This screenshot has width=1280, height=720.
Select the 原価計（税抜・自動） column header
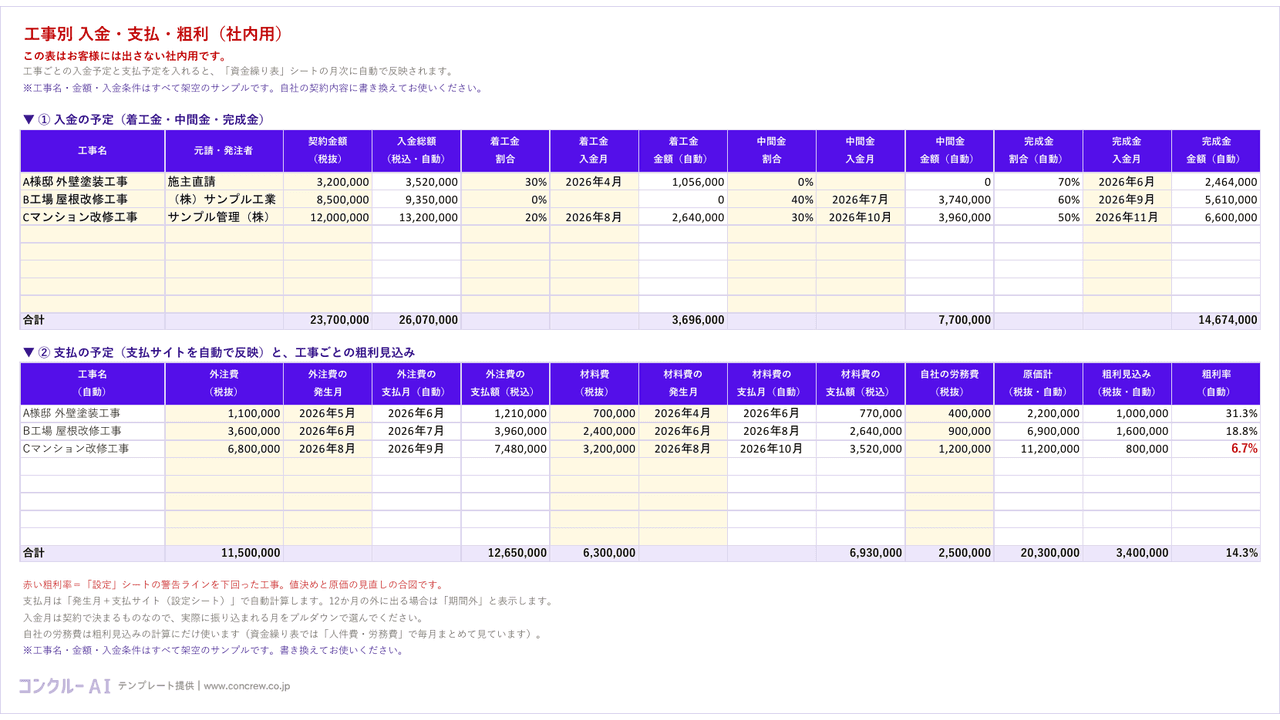tap(1038, 383)
